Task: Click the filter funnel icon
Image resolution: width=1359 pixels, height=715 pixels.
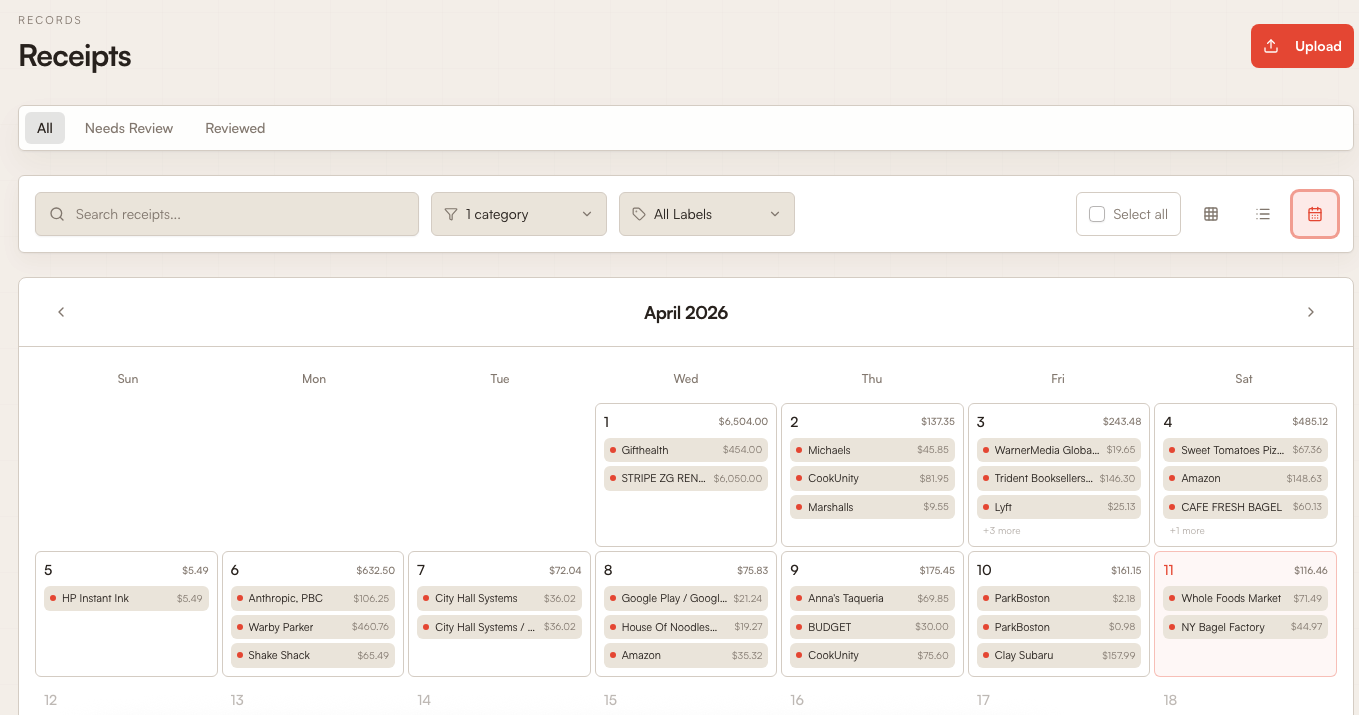Action: (x=452, y=214)
